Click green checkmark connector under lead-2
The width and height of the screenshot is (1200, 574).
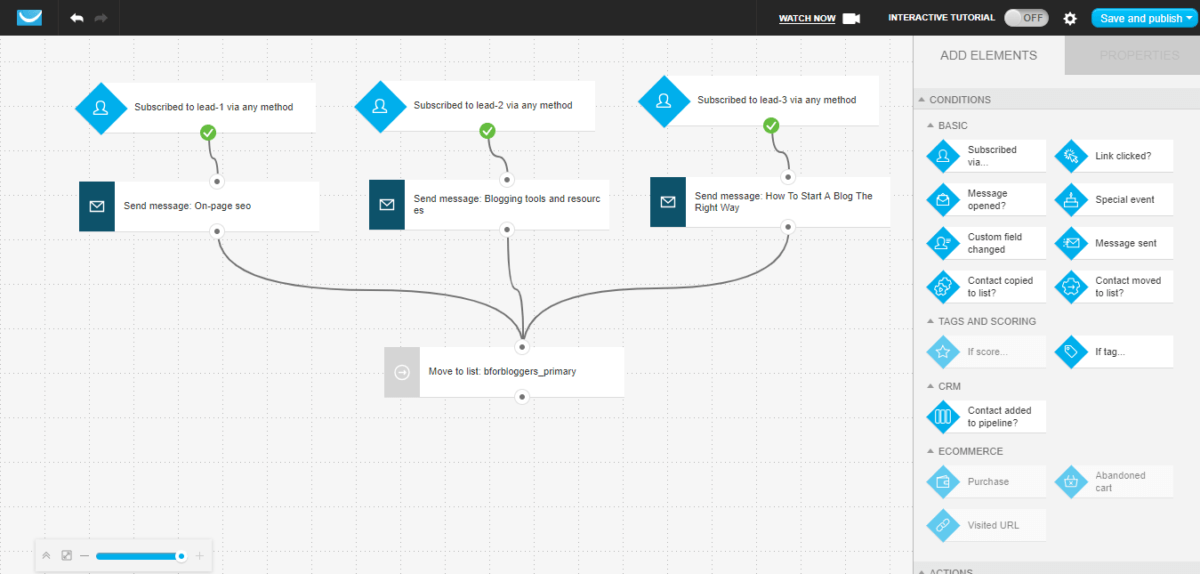(487, 131)
